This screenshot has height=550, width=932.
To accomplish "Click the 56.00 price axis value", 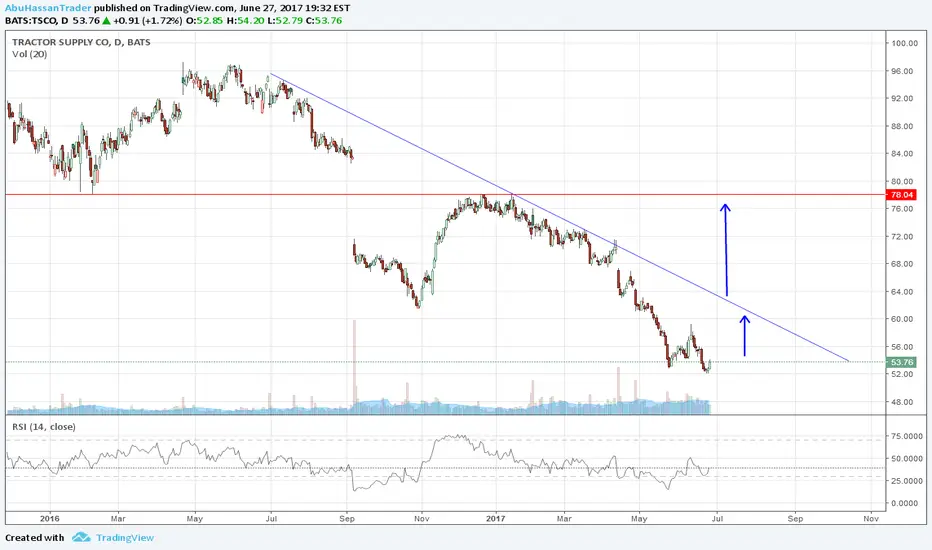I will [x=902, y=347].
